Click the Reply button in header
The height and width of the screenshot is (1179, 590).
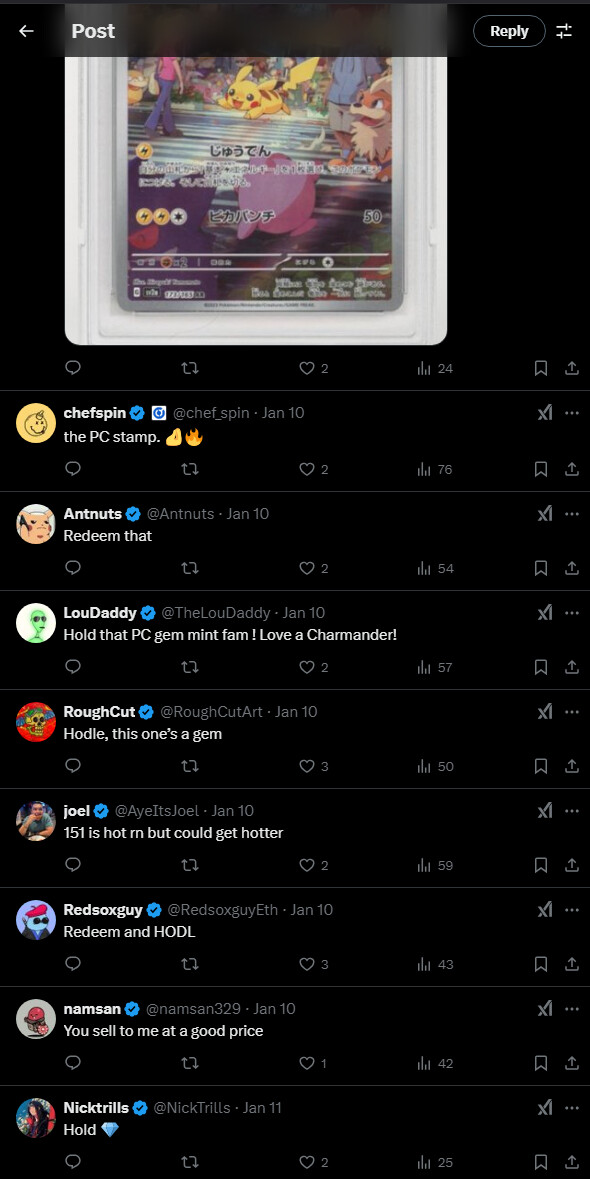coord(509,31)
